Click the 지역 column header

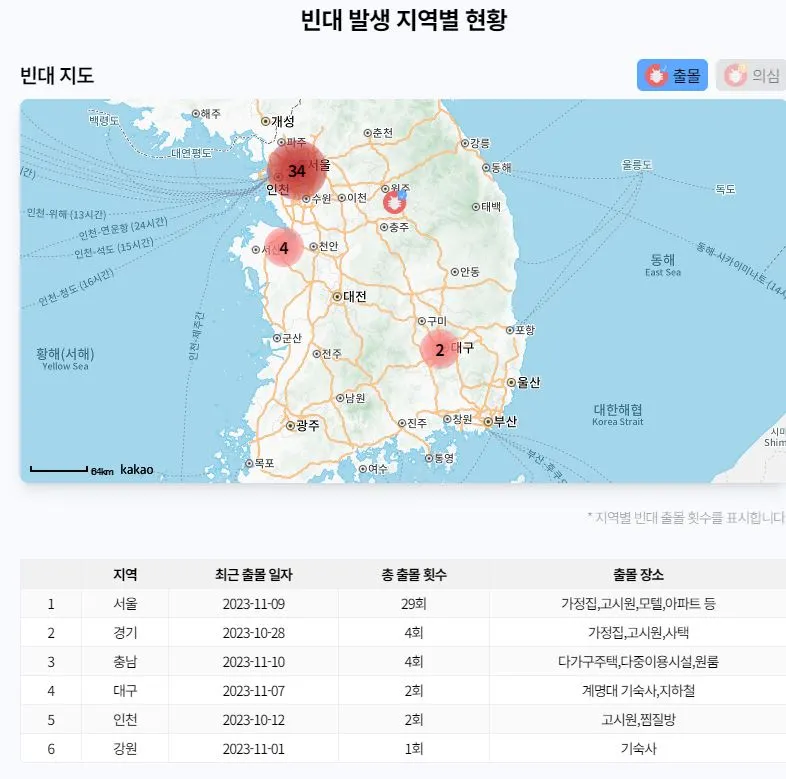coord(125,574)
